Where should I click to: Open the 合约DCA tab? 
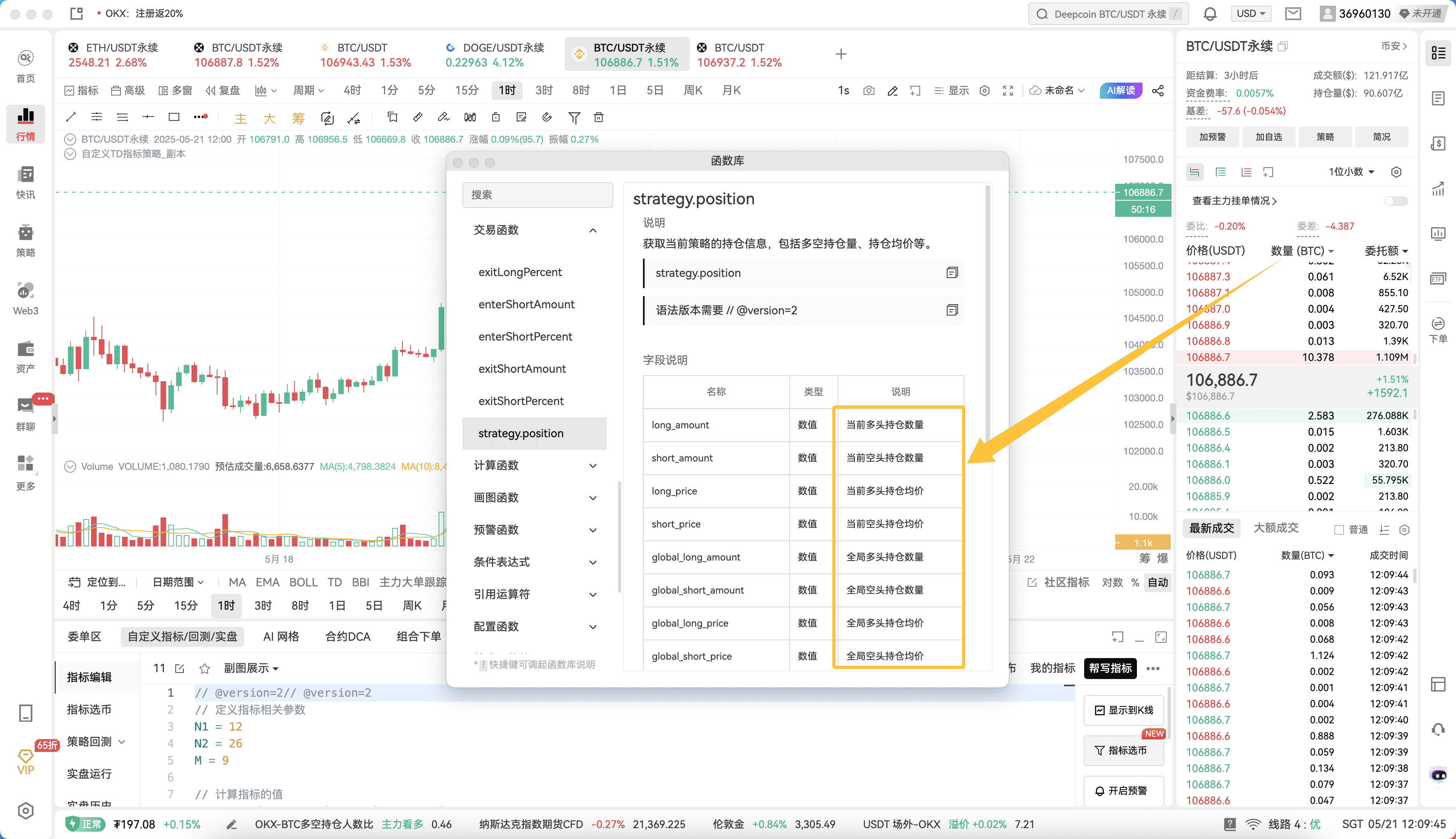348,637
